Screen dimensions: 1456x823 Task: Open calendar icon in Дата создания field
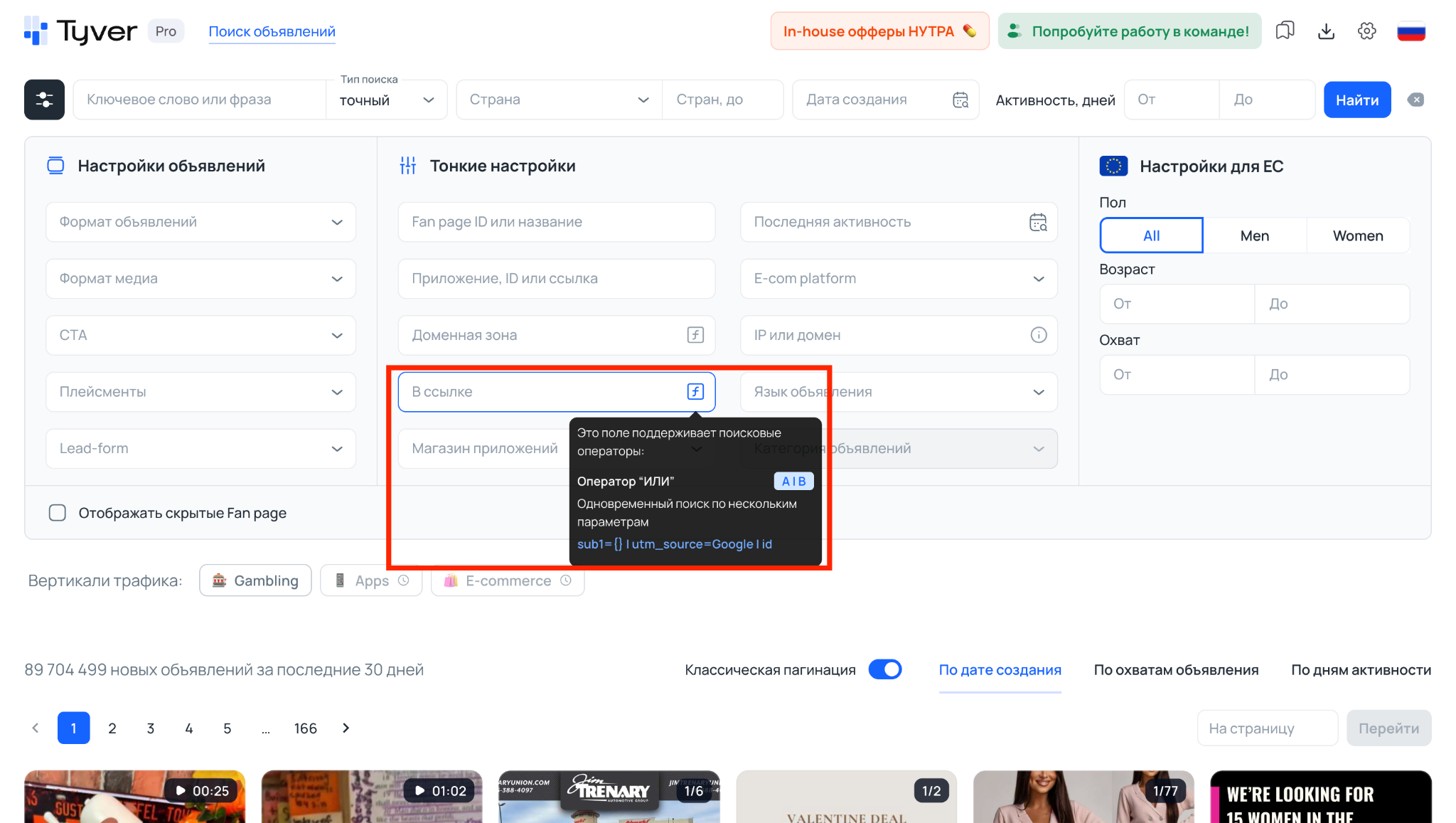point(960,100)
